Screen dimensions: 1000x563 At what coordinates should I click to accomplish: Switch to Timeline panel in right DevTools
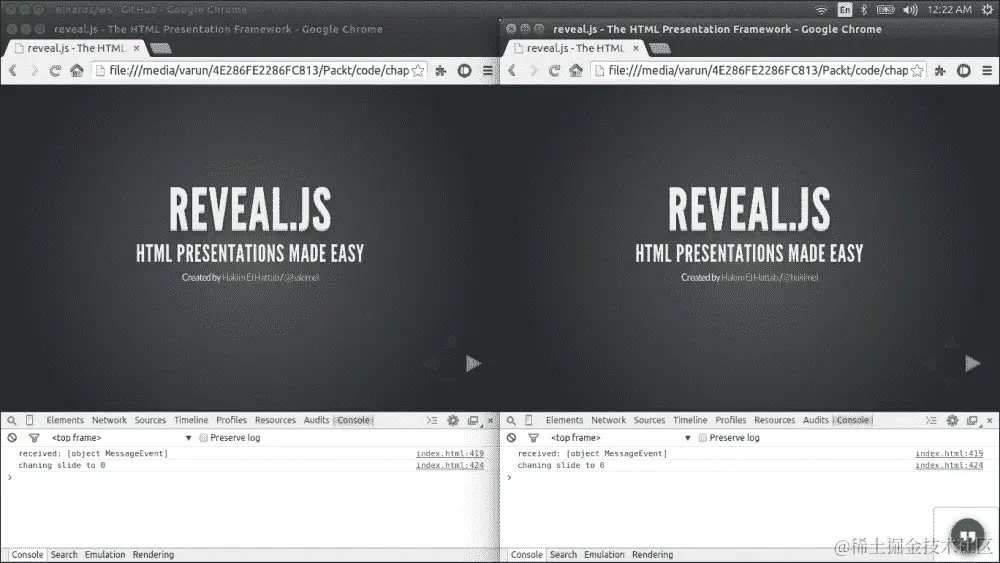coord(690,420)
